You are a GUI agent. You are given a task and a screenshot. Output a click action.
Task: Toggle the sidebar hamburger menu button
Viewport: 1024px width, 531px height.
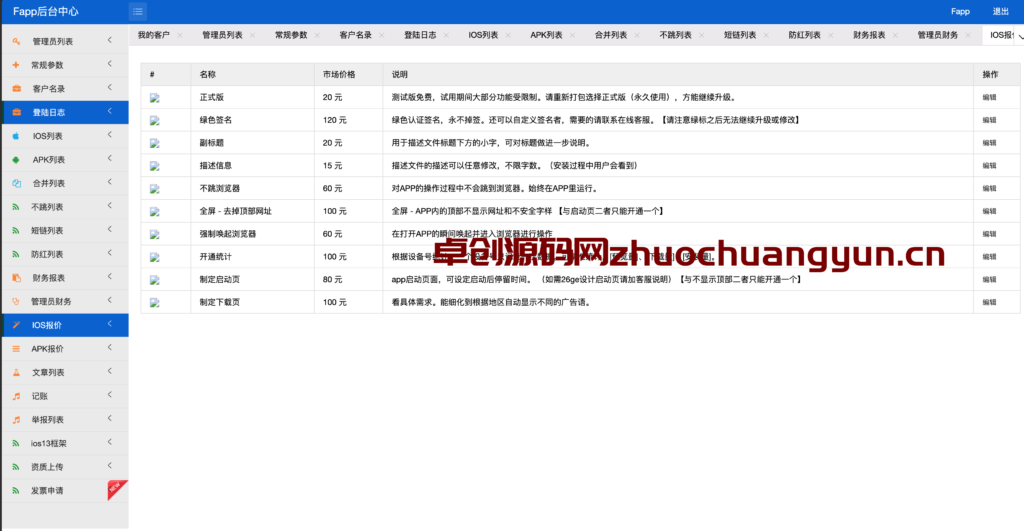(138, 11)
